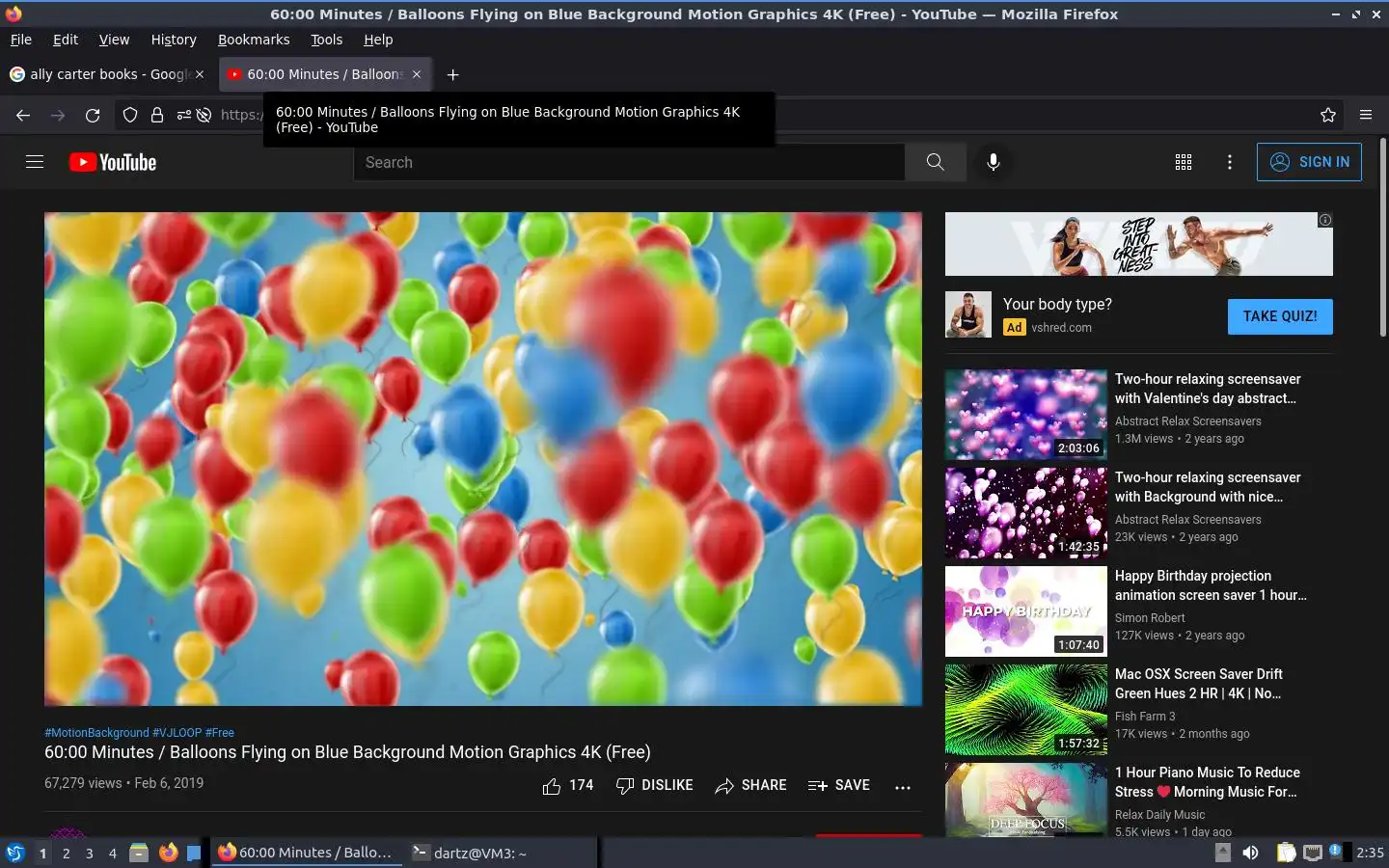Select the 60:00 Minutes Balloons tab
This screenshot has width=1389, height=868.
click(x=325, y=74)
